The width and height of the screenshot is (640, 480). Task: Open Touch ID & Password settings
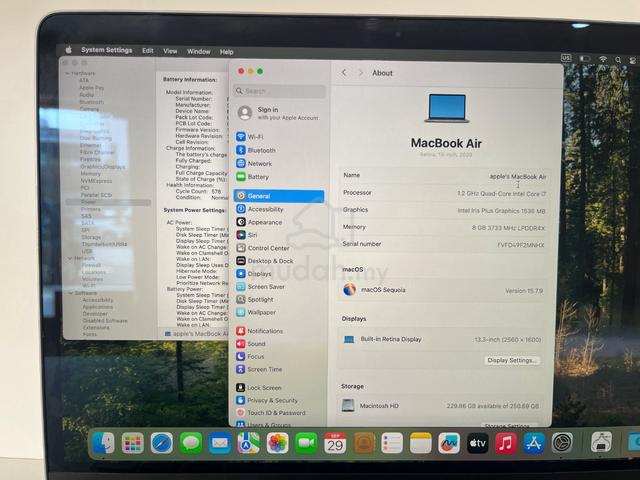271,413
